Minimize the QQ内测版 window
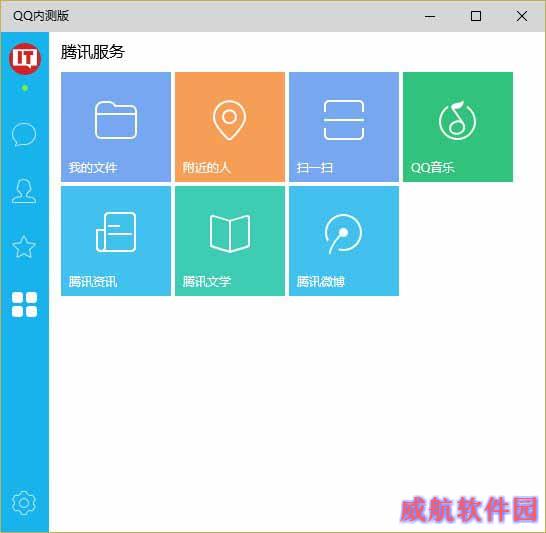The height and width of the screenshot is (533, 546). (x=430, y=16)
